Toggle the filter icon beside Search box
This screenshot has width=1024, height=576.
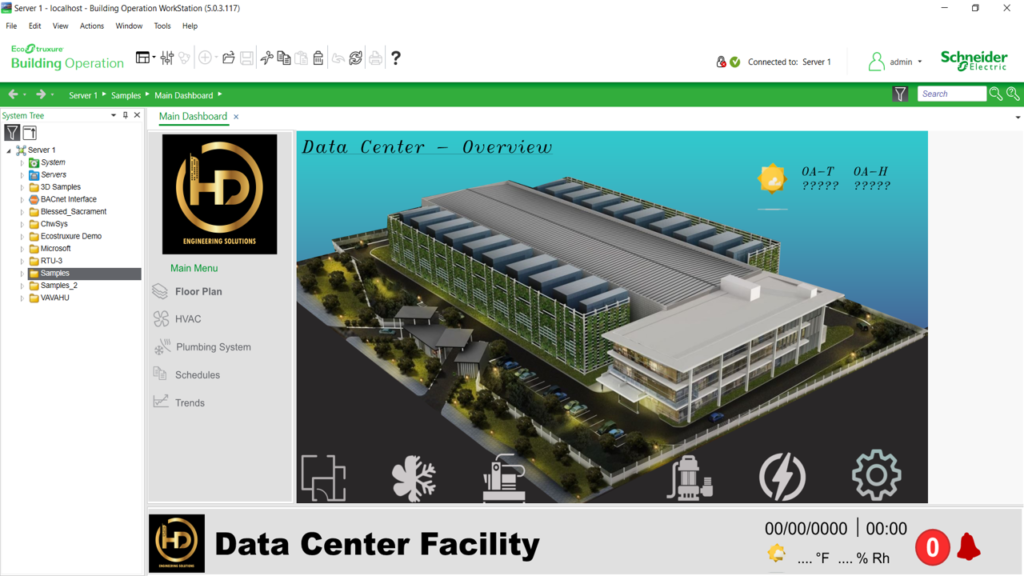click(900, 94)
